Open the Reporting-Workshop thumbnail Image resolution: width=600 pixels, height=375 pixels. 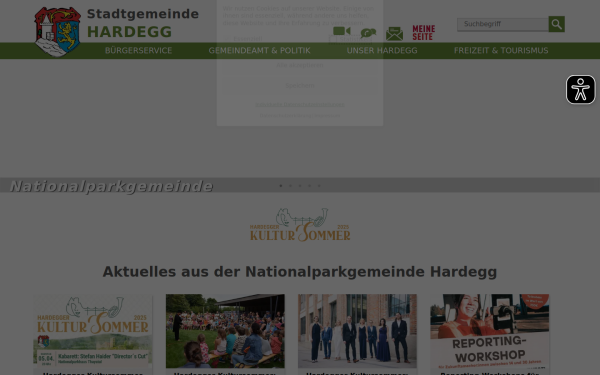click(x=490, y=331)
